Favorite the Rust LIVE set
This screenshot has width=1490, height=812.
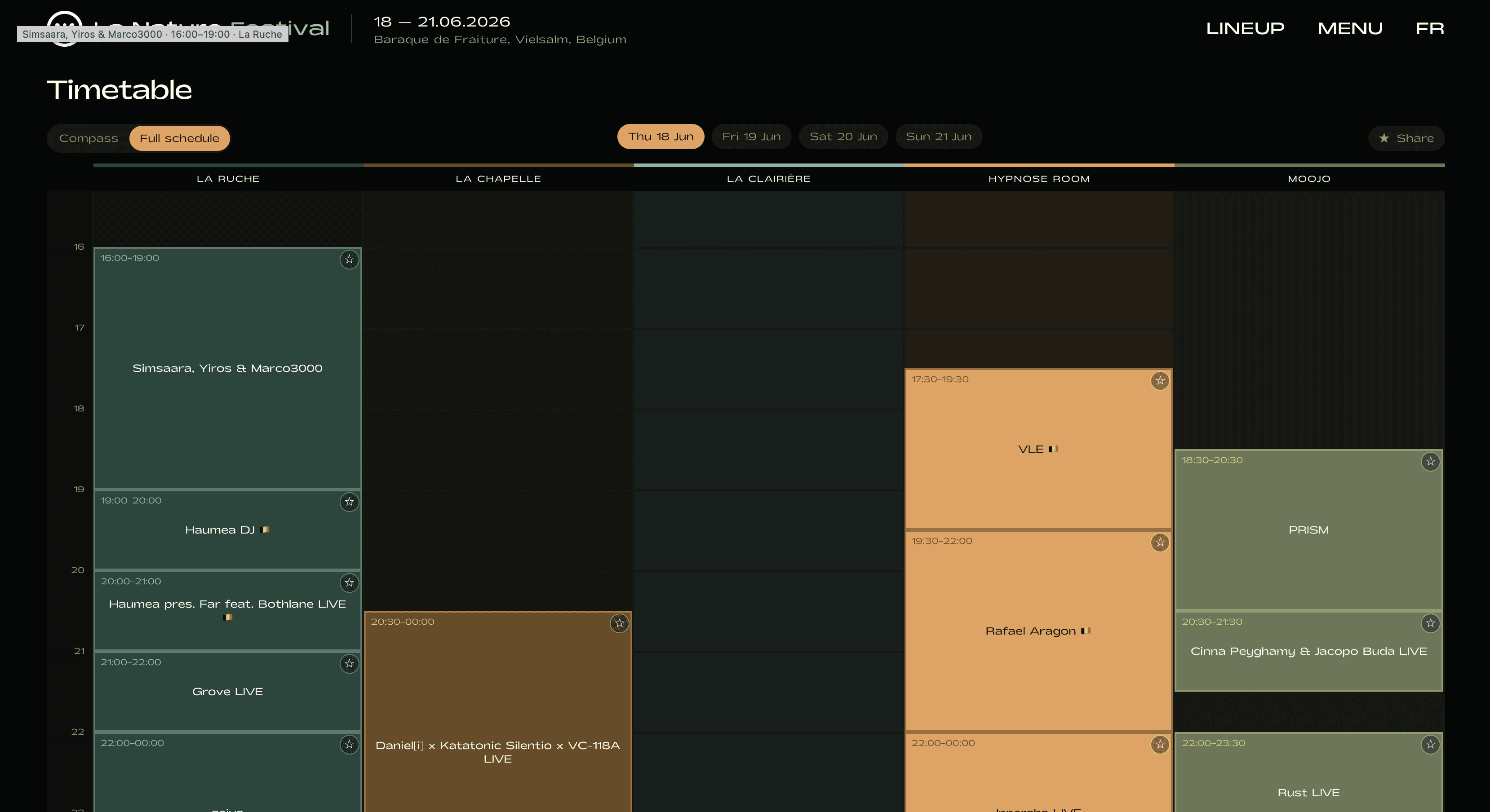point(1430,745)
